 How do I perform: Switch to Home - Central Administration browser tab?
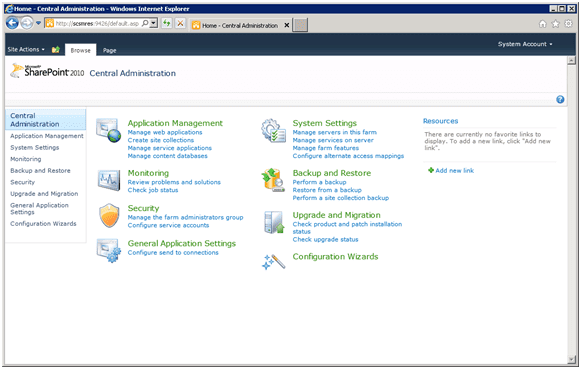(x=240, y=25)
